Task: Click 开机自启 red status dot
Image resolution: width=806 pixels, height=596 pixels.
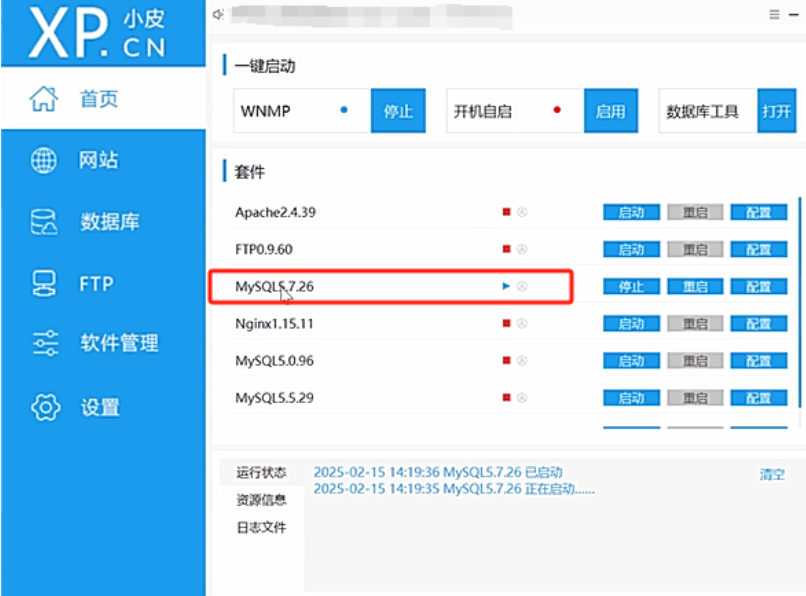Action: pyautogui.click(x=557, y=110)
